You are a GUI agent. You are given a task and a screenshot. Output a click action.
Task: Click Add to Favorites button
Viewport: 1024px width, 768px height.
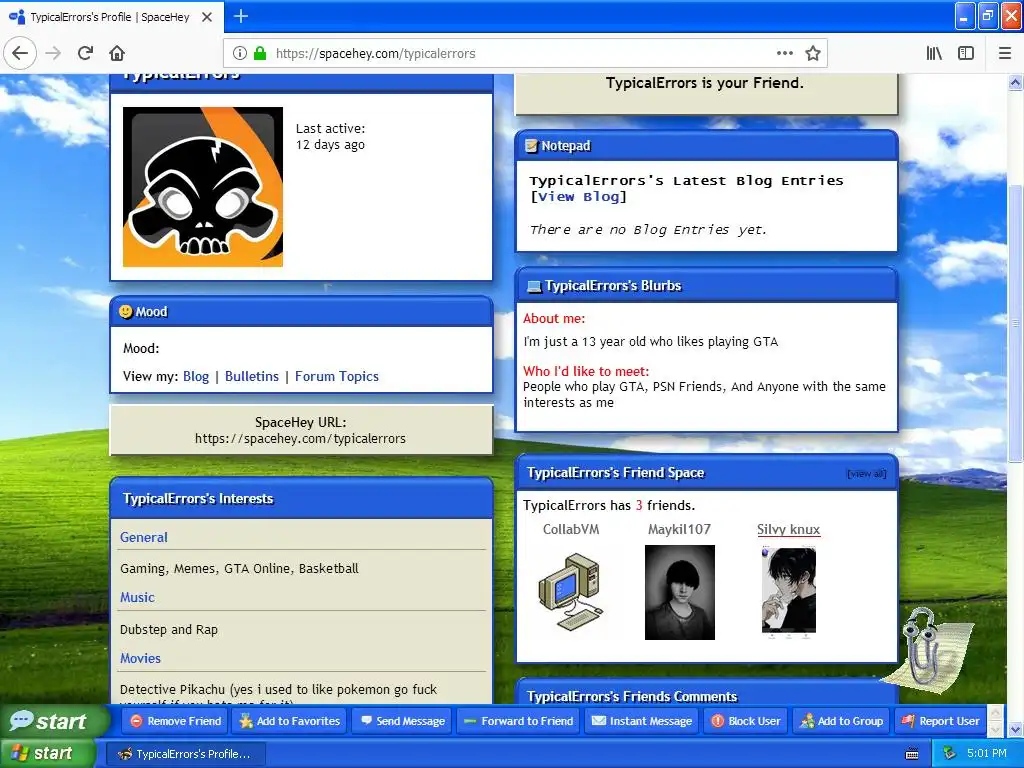coord(289,721)
